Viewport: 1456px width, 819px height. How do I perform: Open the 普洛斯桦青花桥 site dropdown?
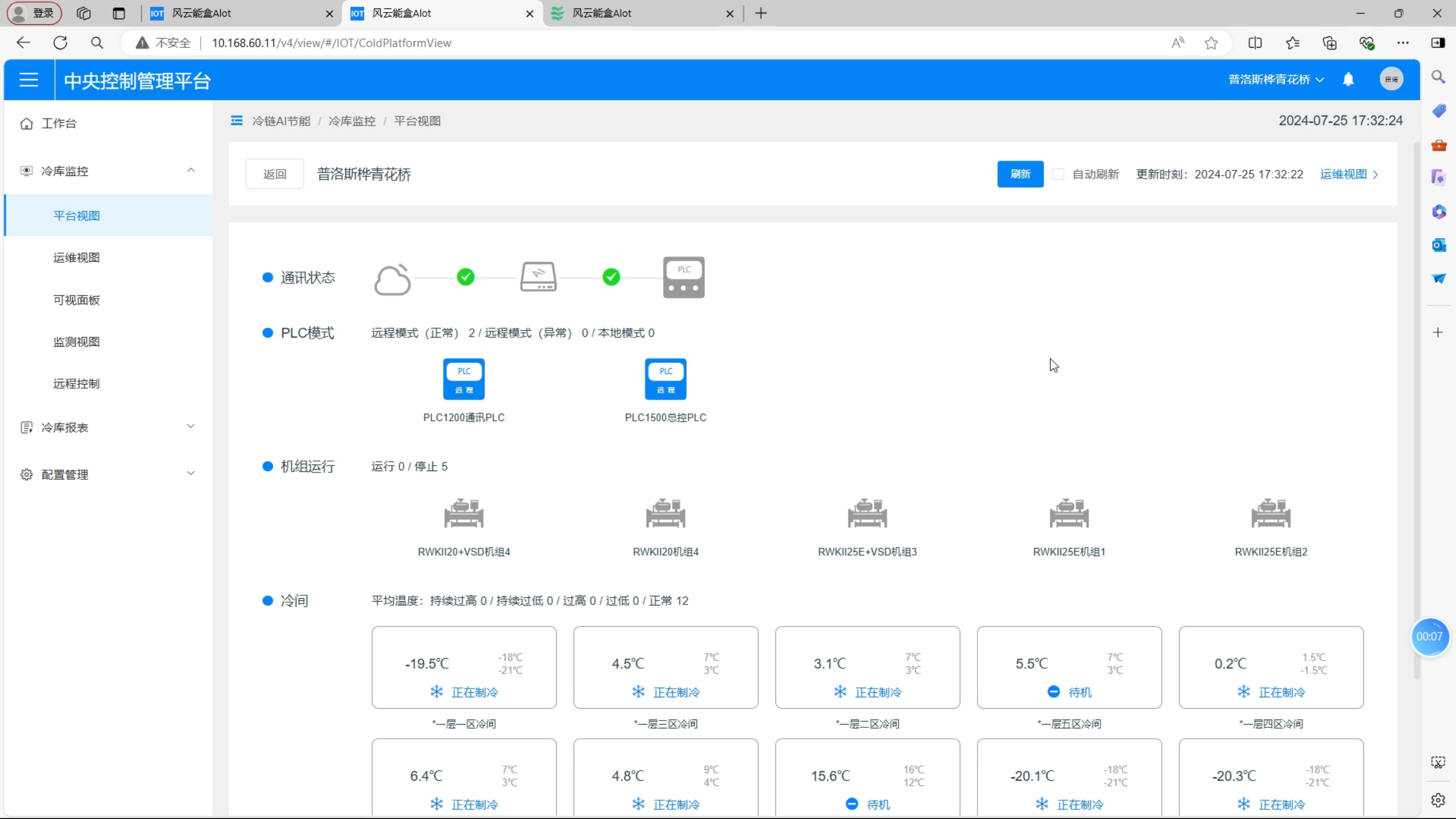[1276, 80]
